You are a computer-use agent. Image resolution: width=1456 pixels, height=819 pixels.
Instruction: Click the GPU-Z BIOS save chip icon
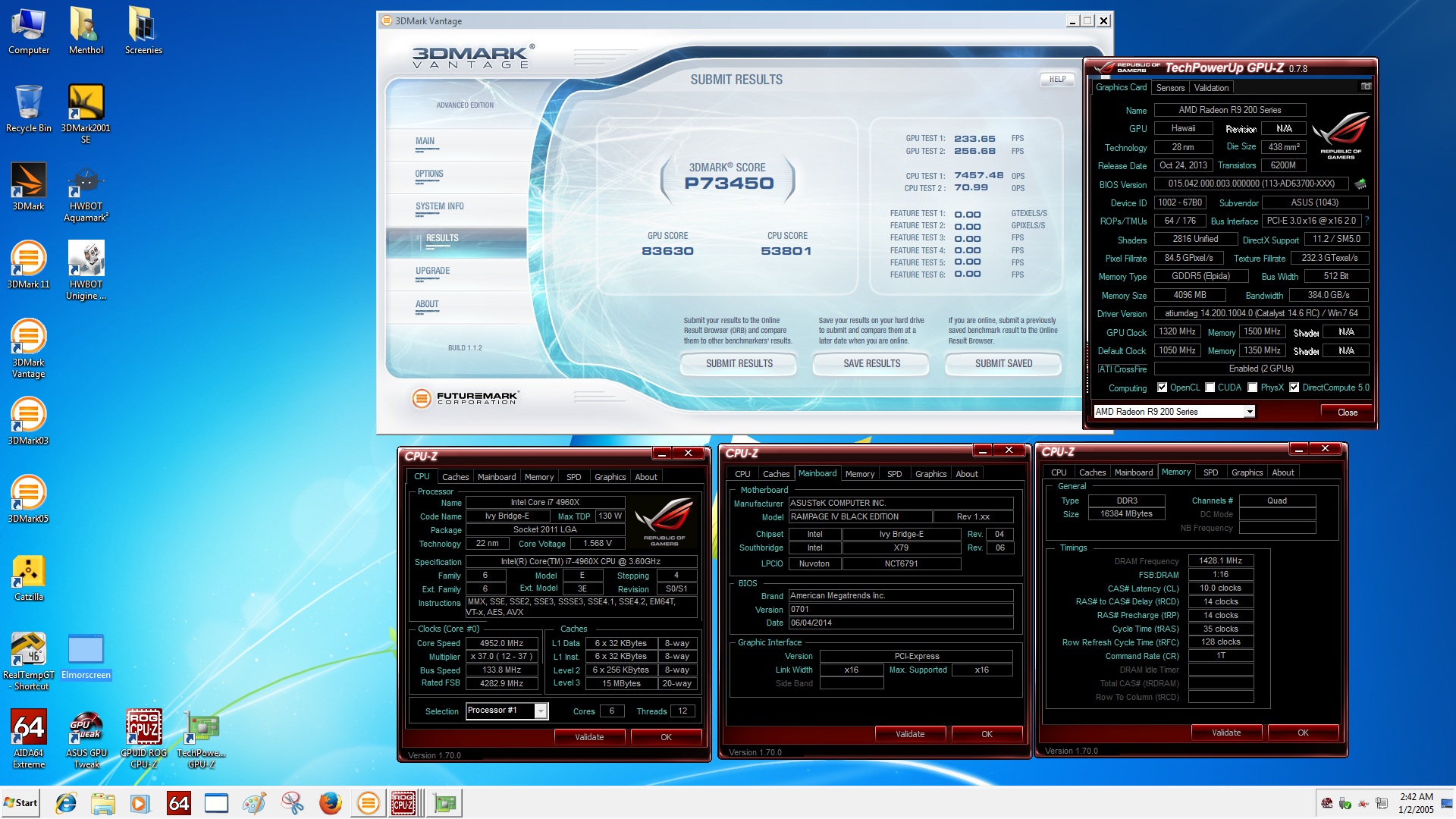[x=1360, y=184]
